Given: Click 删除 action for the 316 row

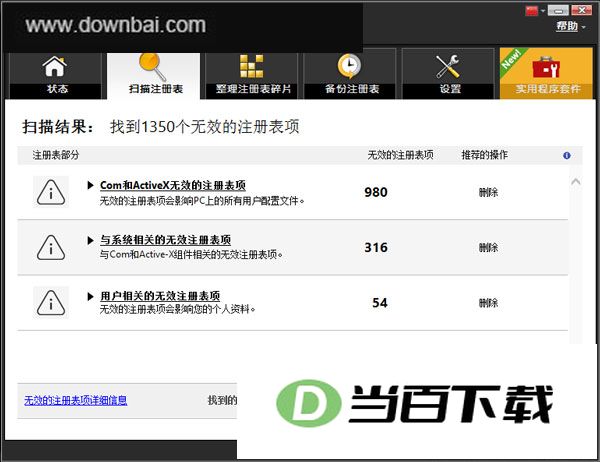Looking at the screenshot, I should point(488,248).
